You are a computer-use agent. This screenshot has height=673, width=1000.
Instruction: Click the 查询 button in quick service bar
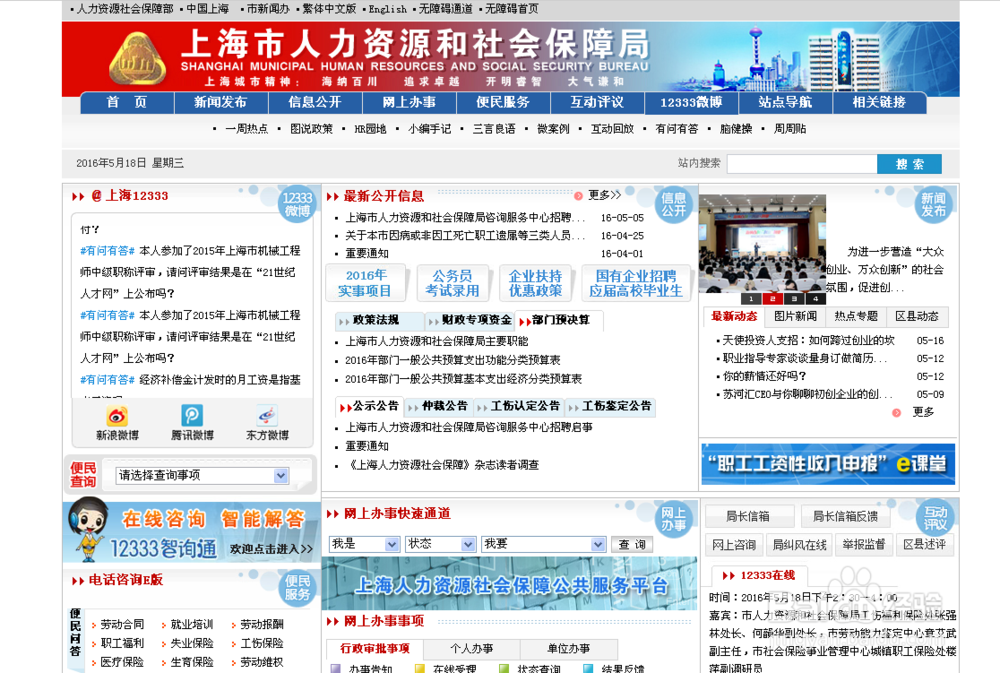(633, 543)
